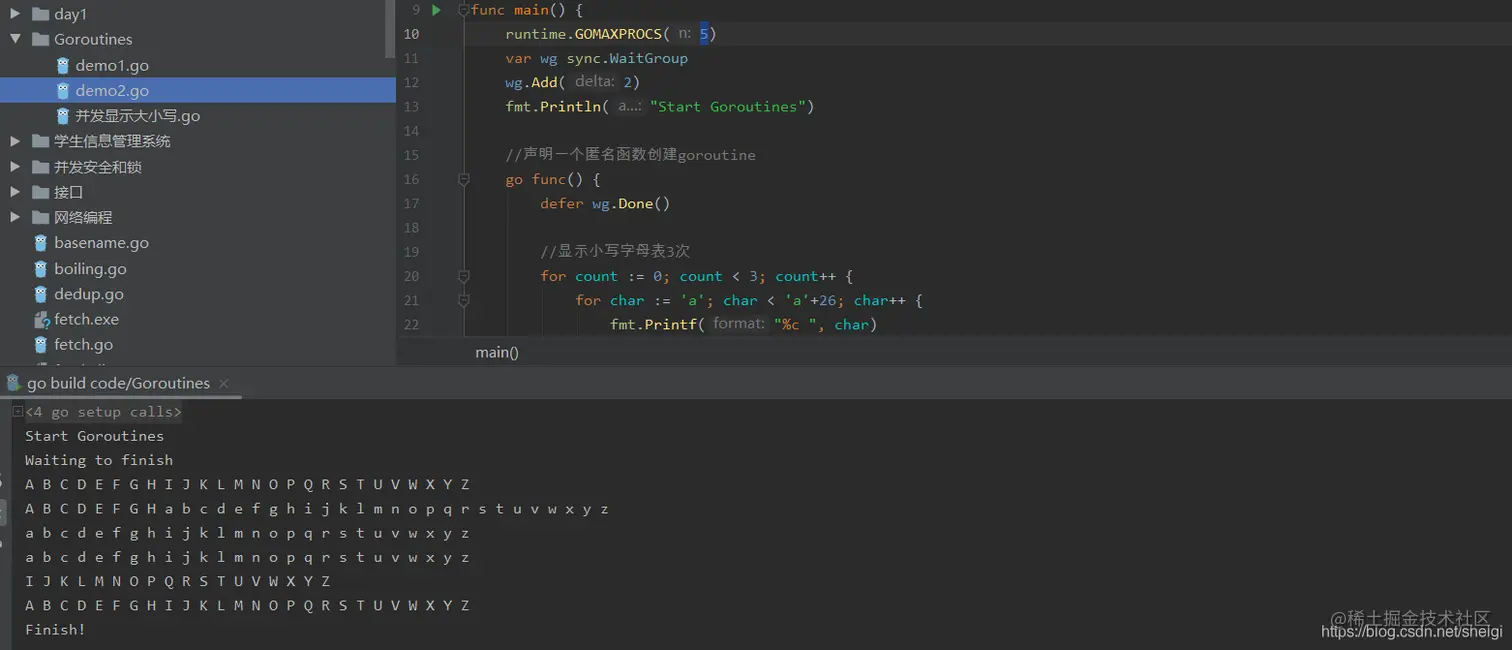Screen dimensions: 1512x650
Task: Open basename.go file
Action: 101,243
